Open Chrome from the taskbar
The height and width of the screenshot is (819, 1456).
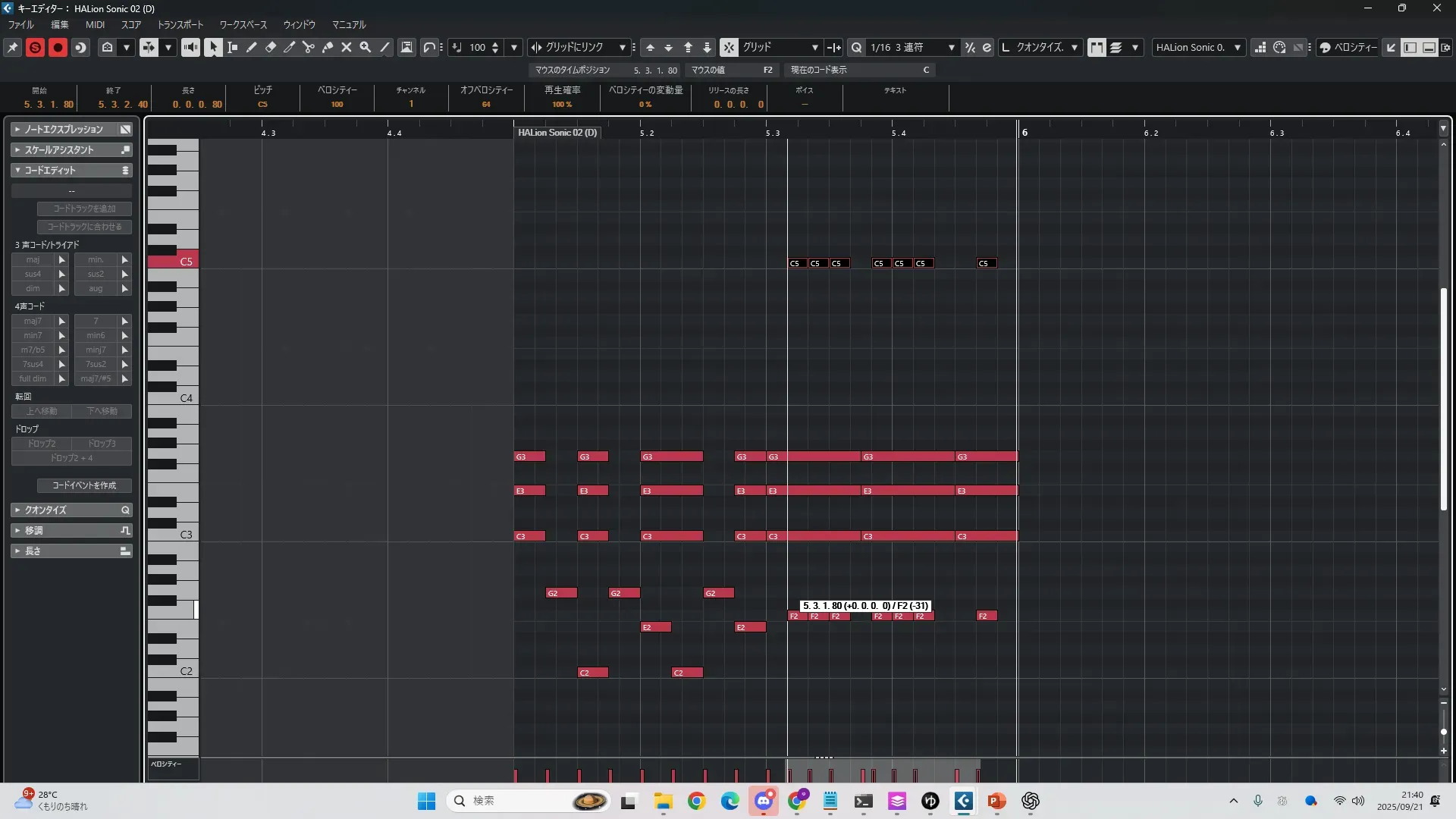[696, 801]
